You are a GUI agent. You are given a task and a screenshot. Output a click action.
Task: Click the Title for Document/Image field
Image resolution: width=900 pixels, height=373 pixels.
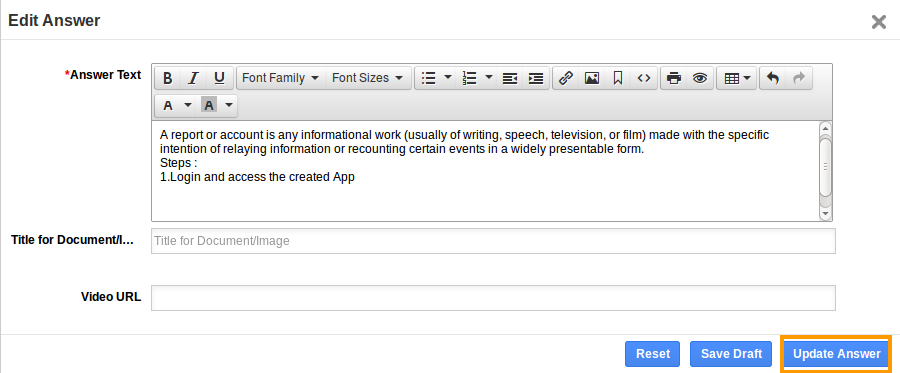493,241
